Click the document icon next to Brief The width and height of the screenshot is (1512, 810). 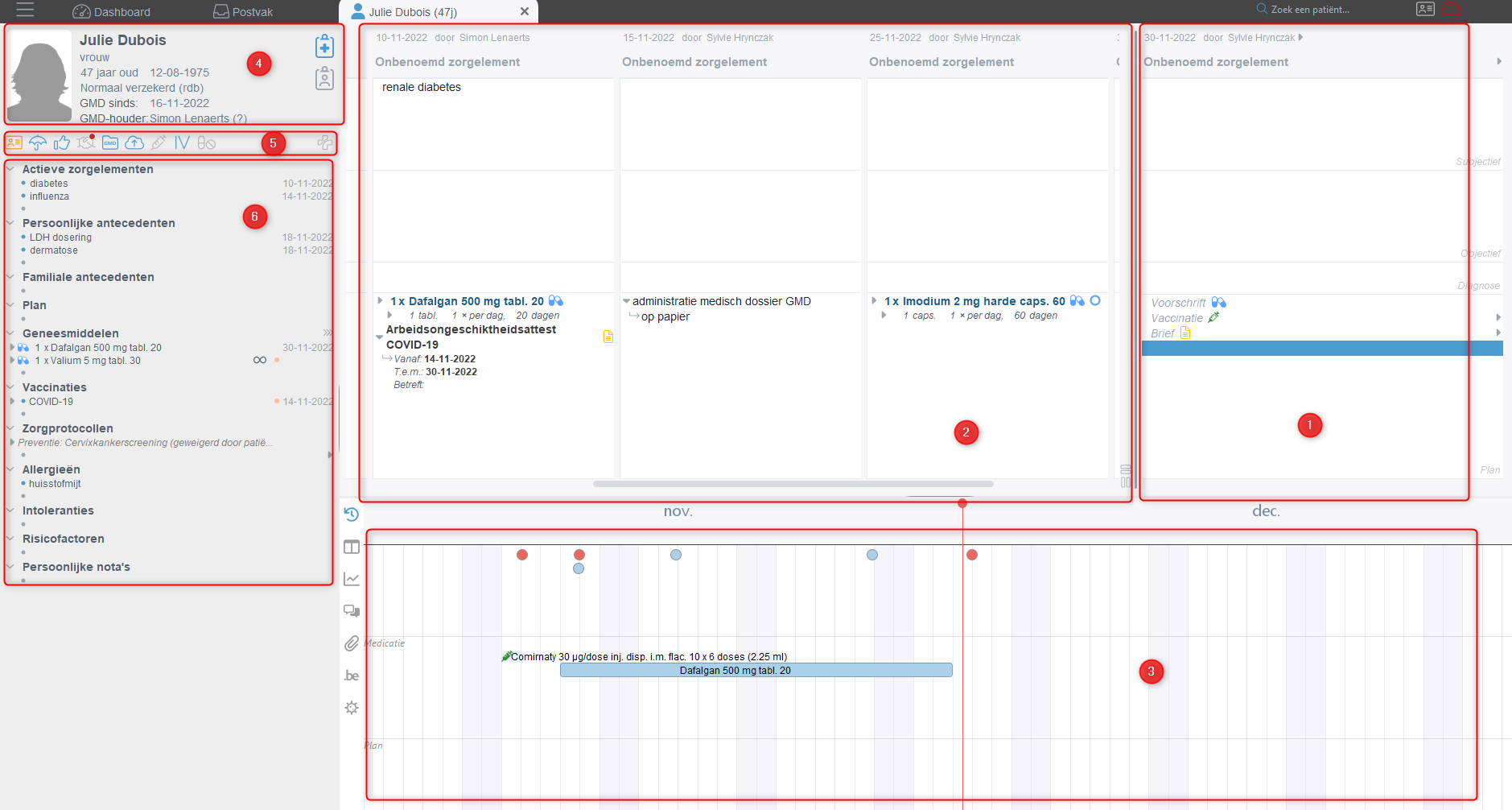(x=1185, y=333)
